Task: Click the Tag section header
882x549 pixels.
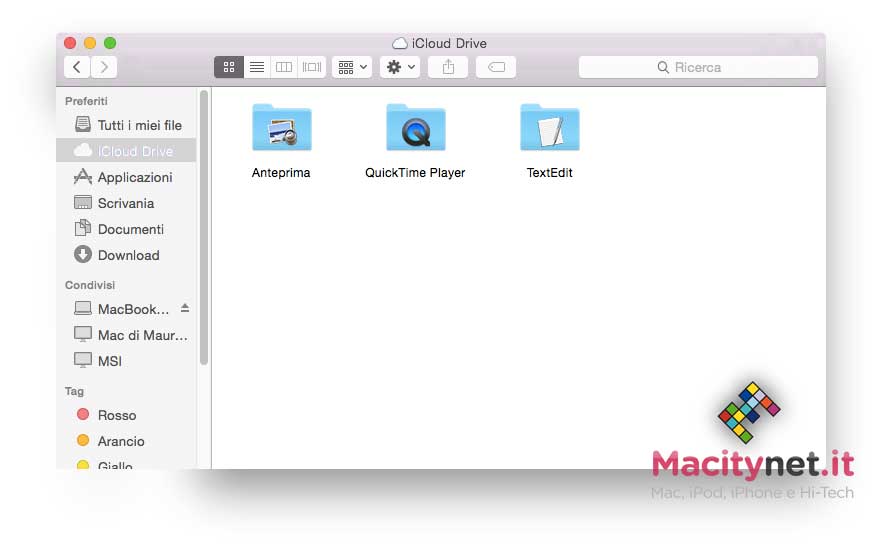Action: click(74, 391)
